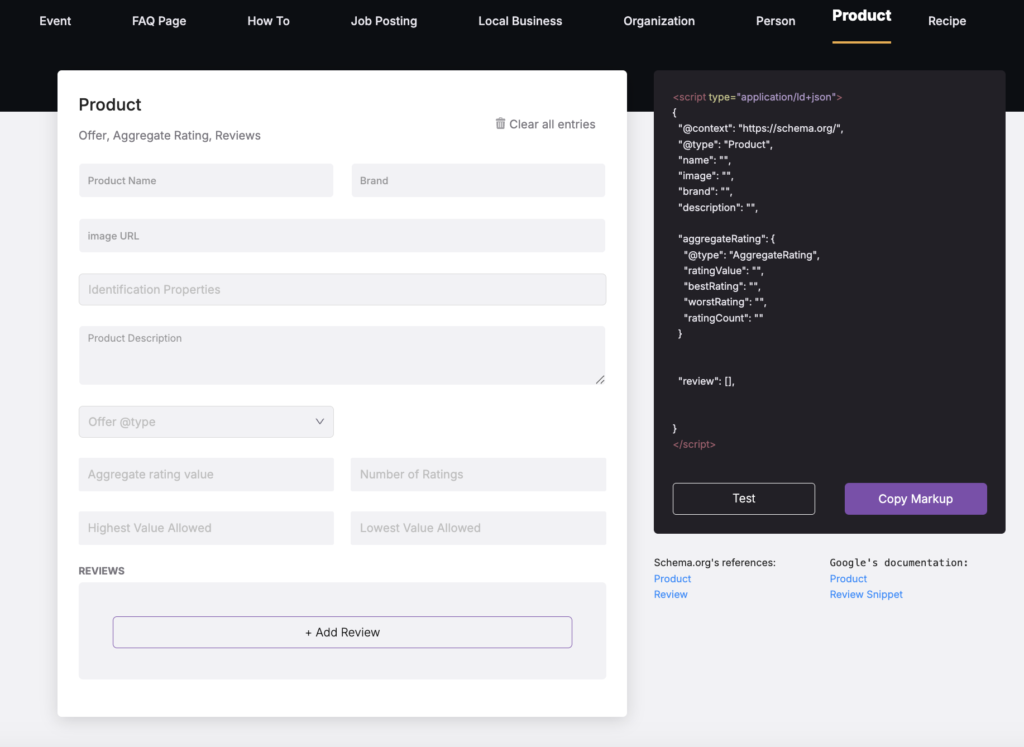Expand the Offer @type dropdown
This screenshot has height=747, width=1024.
206,422
